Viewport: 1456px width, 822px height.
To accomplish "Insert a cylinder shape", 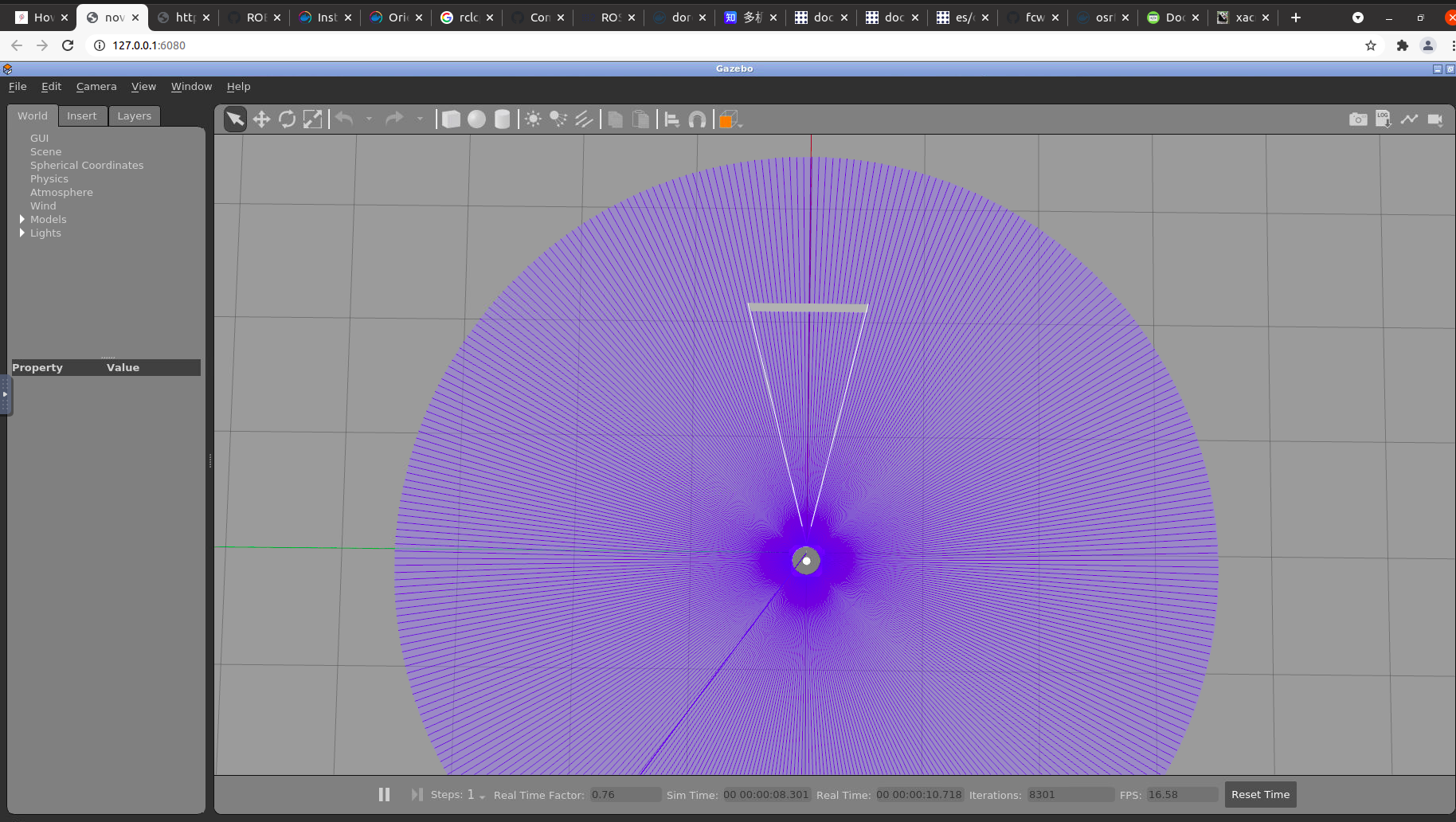I will pos(502,119).
